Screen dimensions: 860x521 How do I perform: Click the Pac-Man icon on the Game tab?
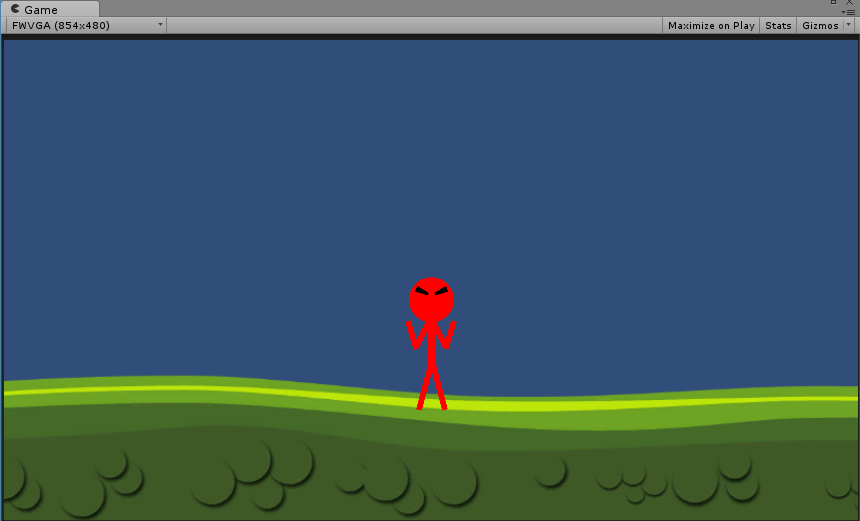[15, 9]
